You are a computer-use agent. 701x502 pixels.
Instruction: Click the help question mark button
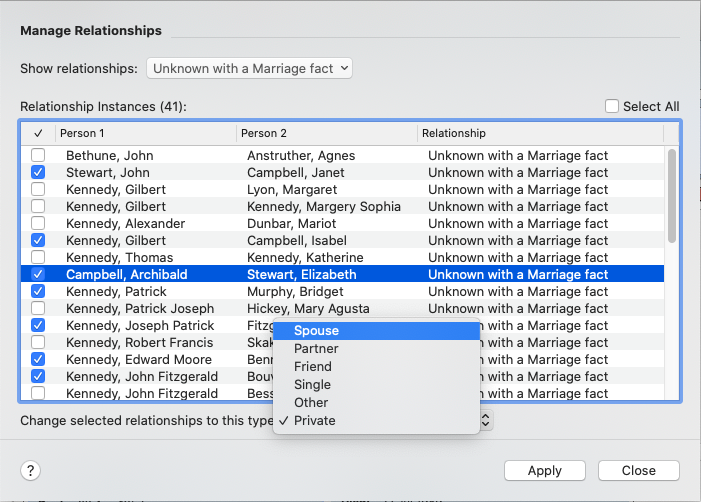point(30,470)
